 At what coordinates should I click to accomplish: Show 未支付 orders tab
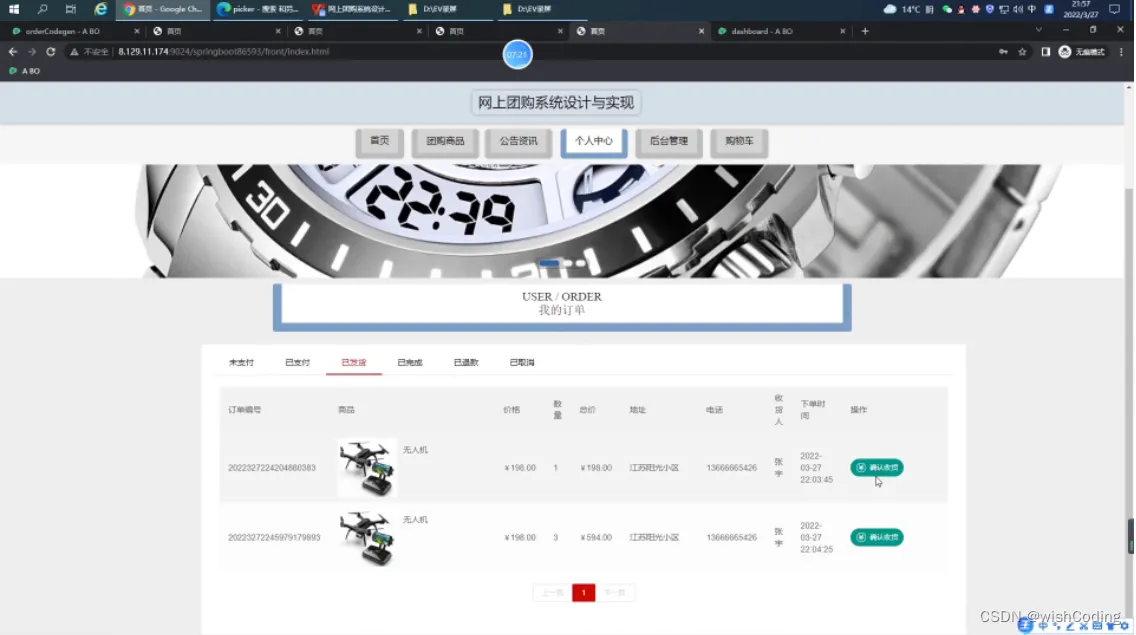click(x=241, y=362)
